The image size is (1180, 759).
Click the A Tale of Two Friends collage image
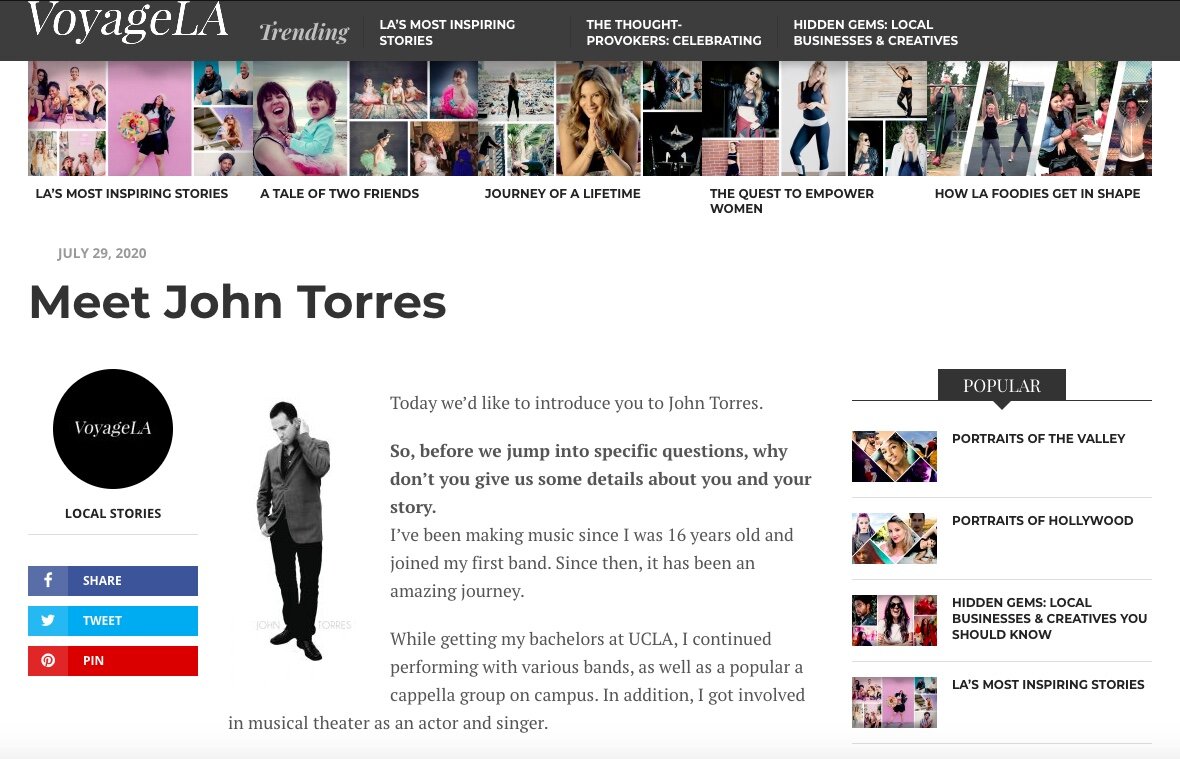[x=365, y=118]
